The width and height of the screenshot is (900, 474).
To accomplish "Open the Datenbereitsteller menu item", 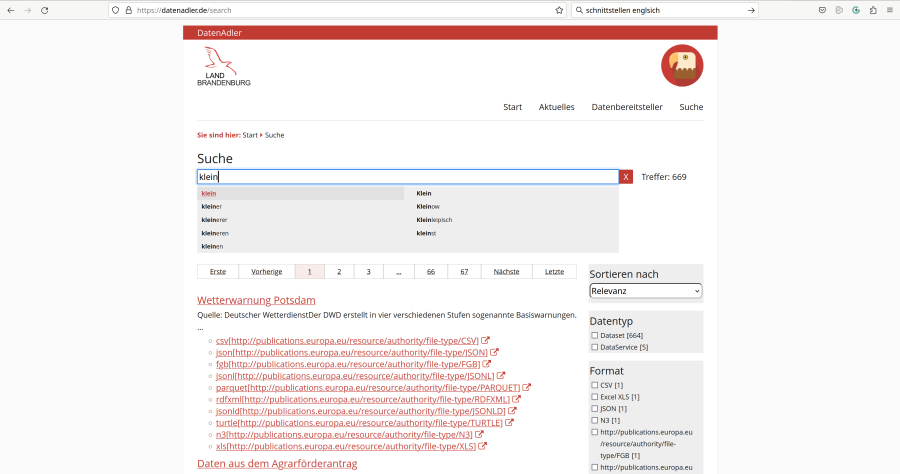I will [x=627, y=107].
